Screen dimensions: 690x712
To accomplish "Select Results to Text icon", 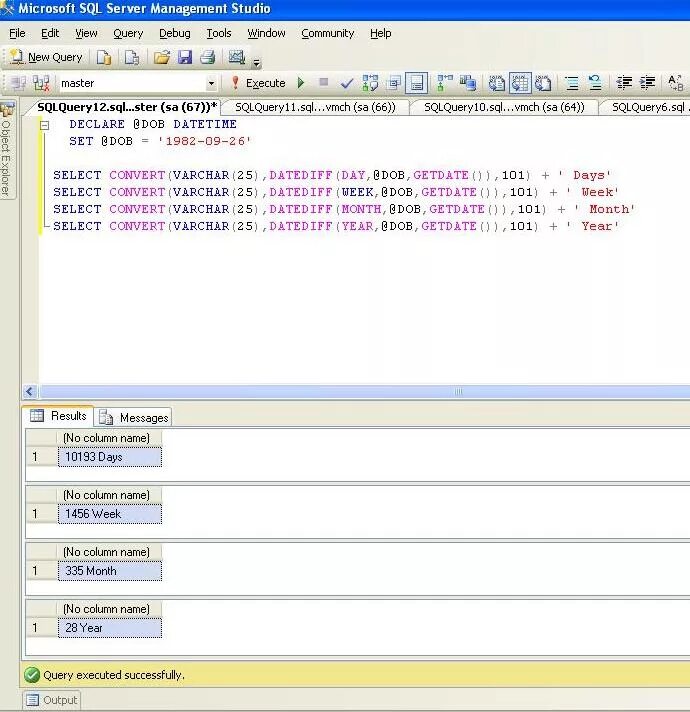I will (x=497, y=83).
